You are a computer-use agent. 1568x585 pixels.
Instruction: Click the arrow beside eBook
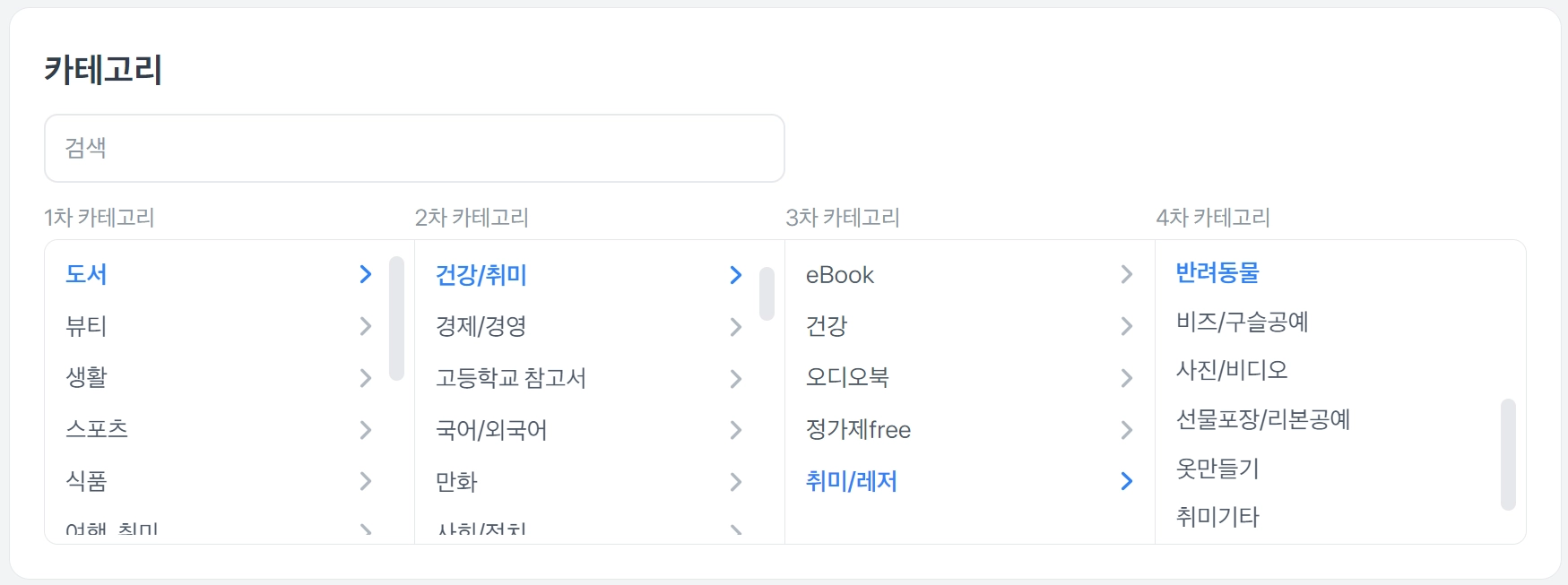click(x=1126, y=275)
